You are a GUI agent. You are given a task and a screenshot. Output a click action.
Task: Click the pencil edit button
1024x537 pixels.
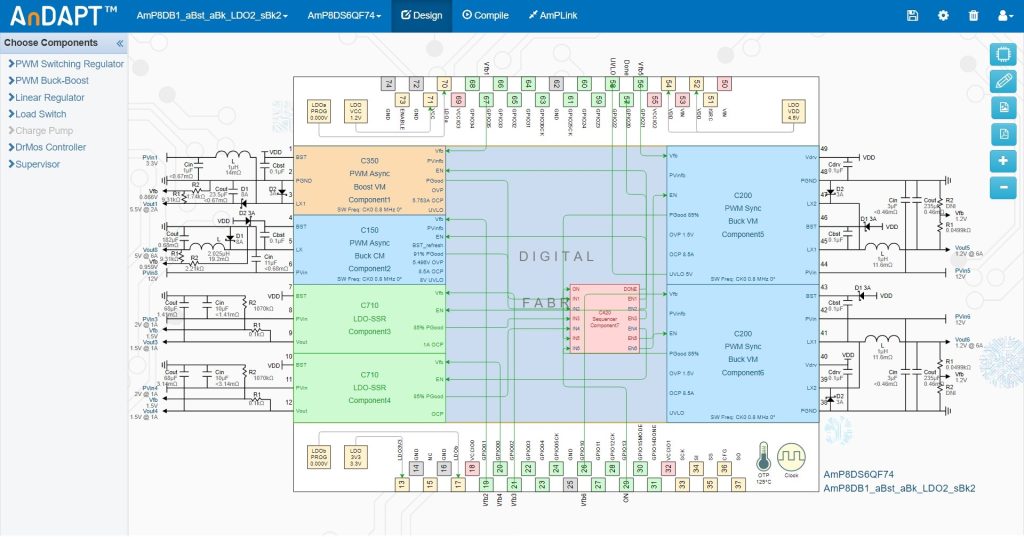(x=1003, y=81)
